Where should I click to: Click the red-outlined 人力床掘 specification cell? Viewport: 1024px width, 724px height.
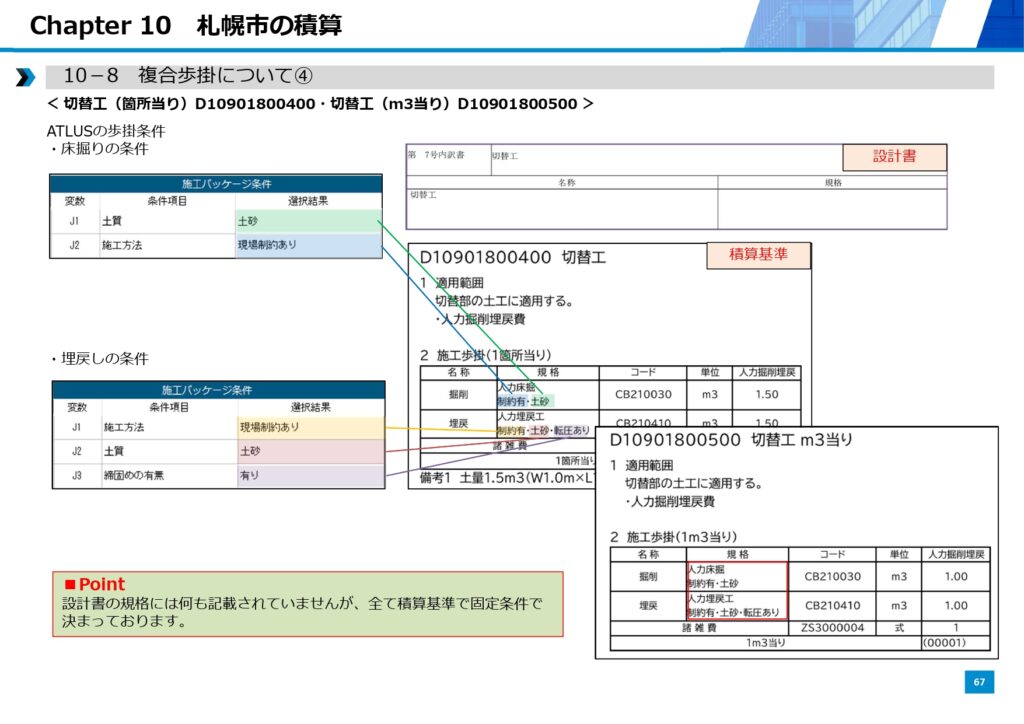735,576
